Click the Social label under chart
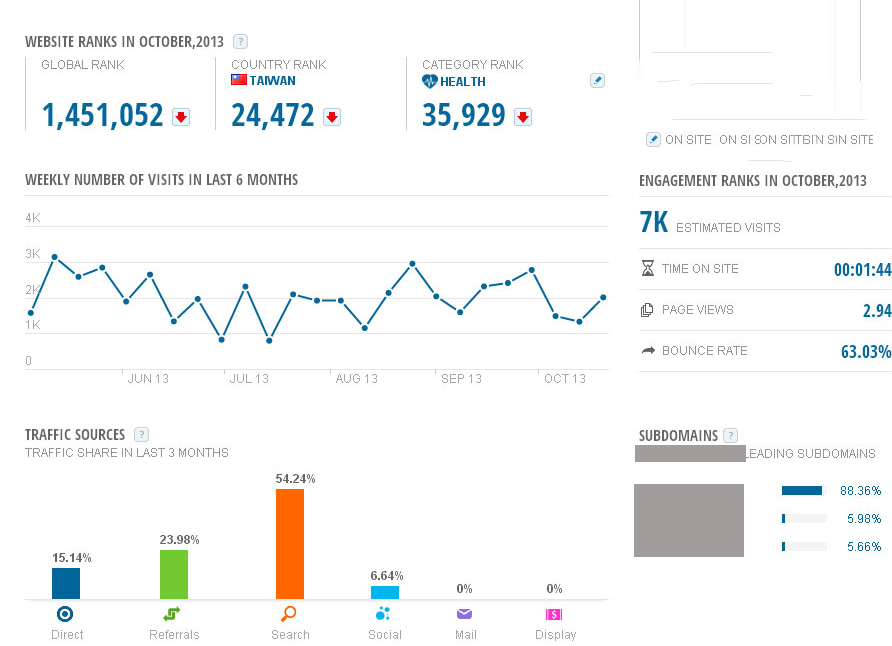This screenshot has height=646, width=892. 385,635
